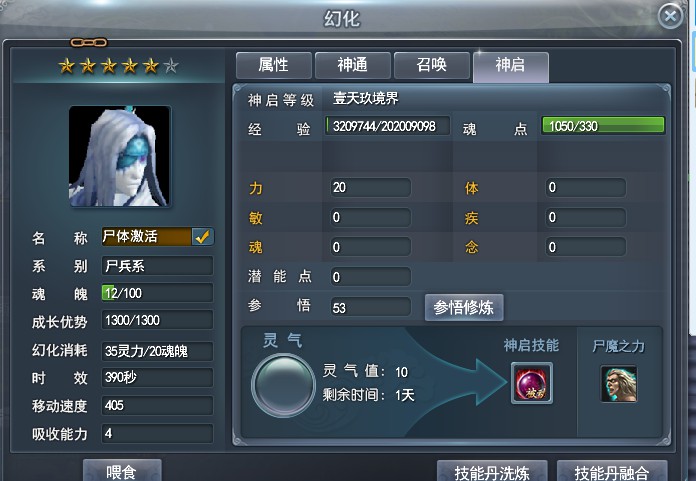
Task: Toggle the checkmark next to 尸体激活
Action: click(203, 237)
